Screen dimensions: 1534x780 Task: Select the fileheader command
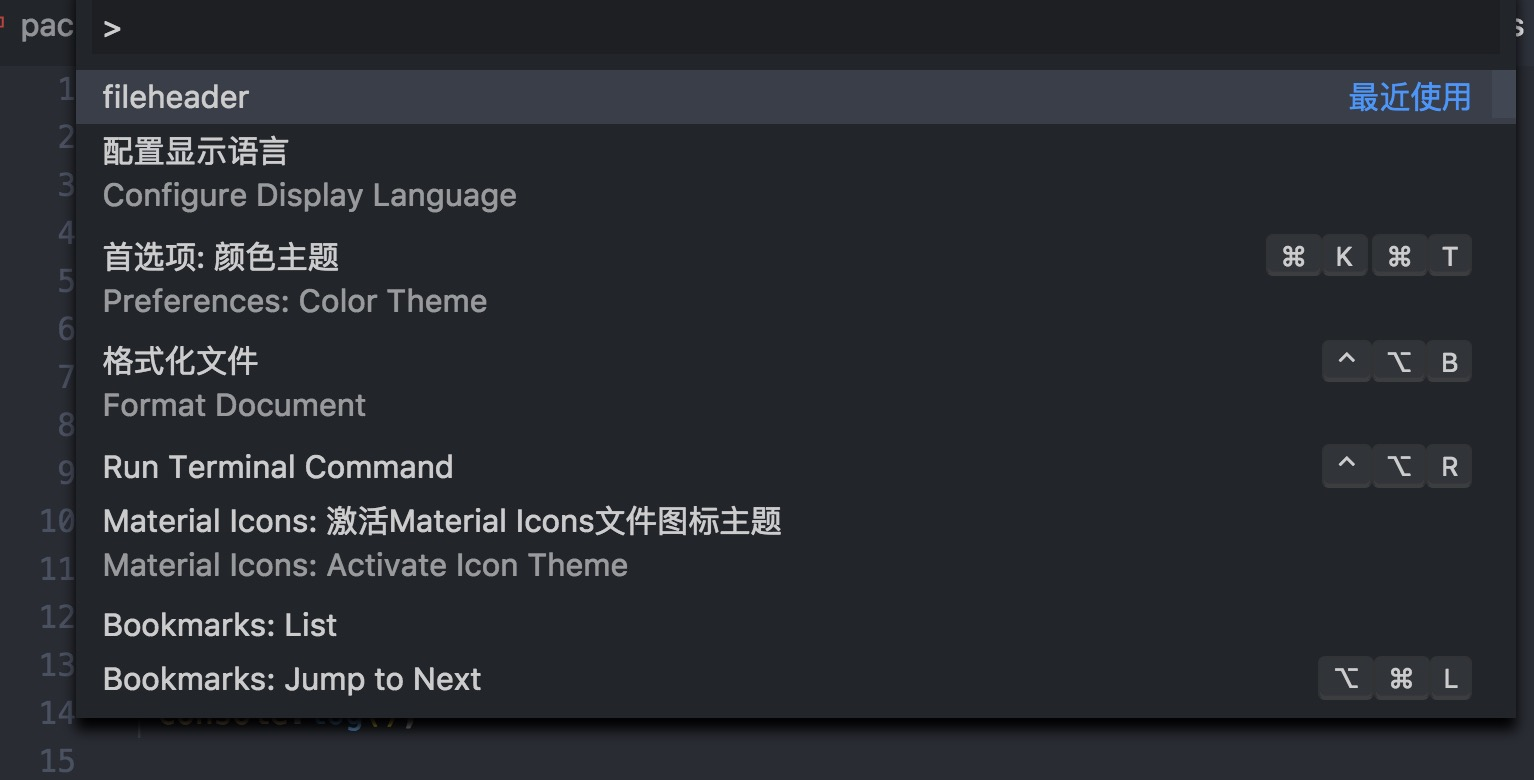tap(795, 97)
